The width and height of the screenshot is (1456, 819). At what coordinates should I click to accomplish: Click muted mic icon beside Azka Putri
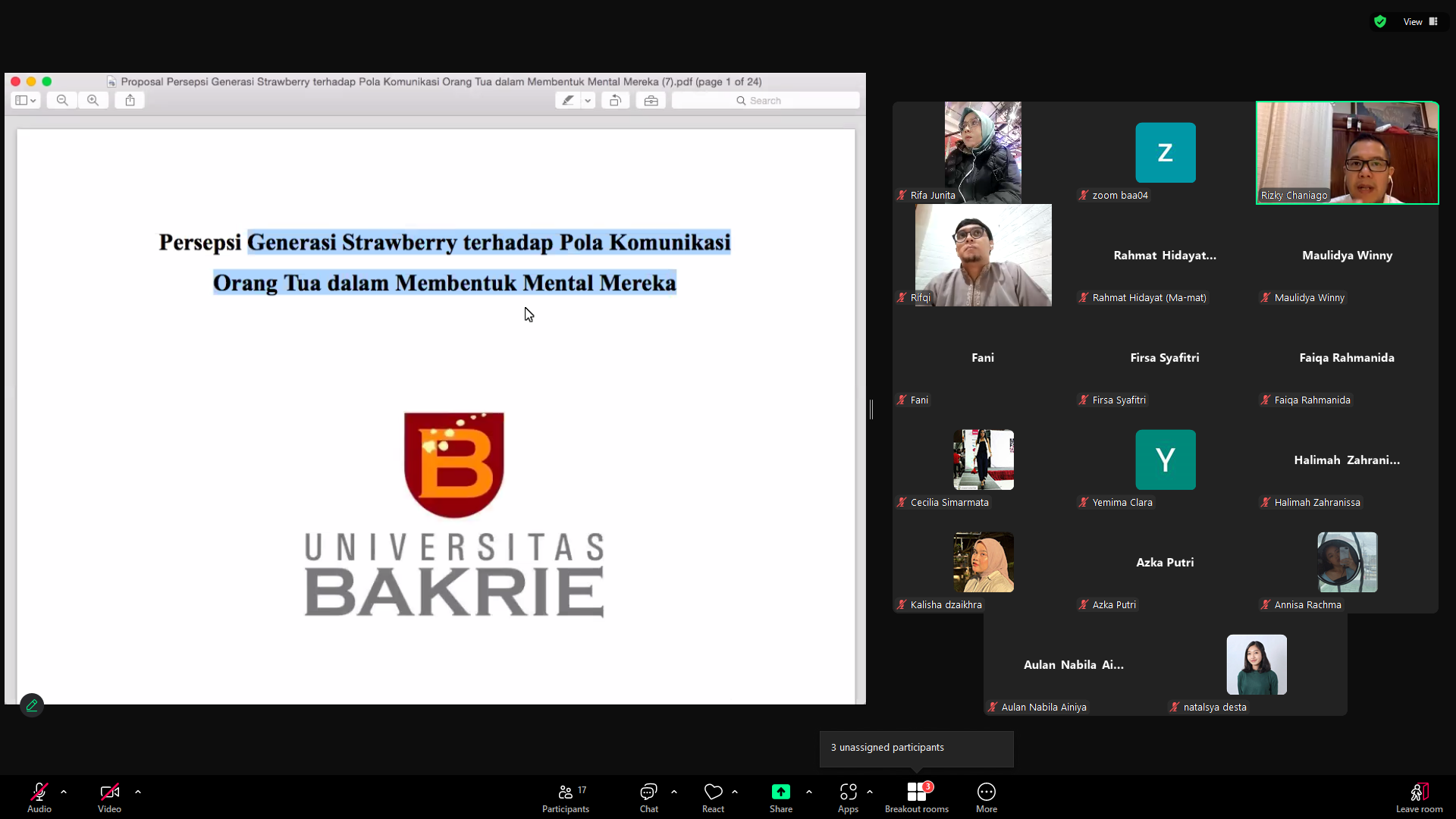pos(1084,605)
